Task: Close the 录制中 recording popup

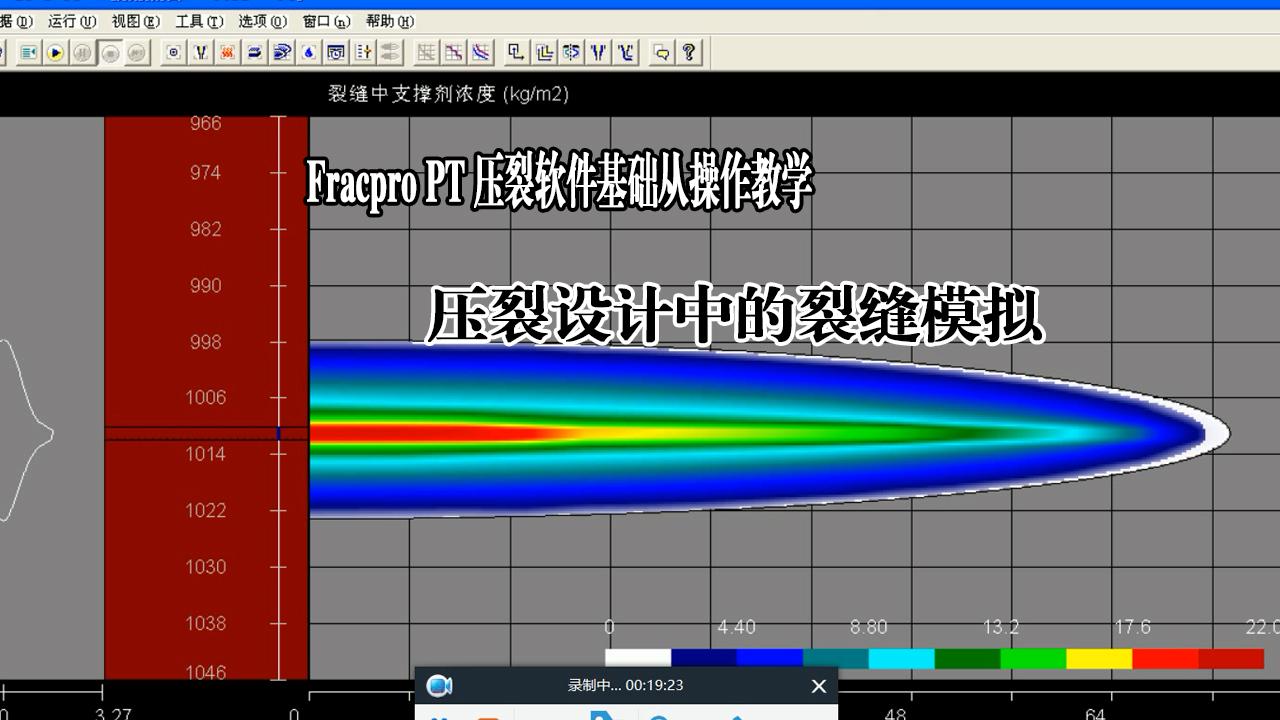Action: point(819,686)
